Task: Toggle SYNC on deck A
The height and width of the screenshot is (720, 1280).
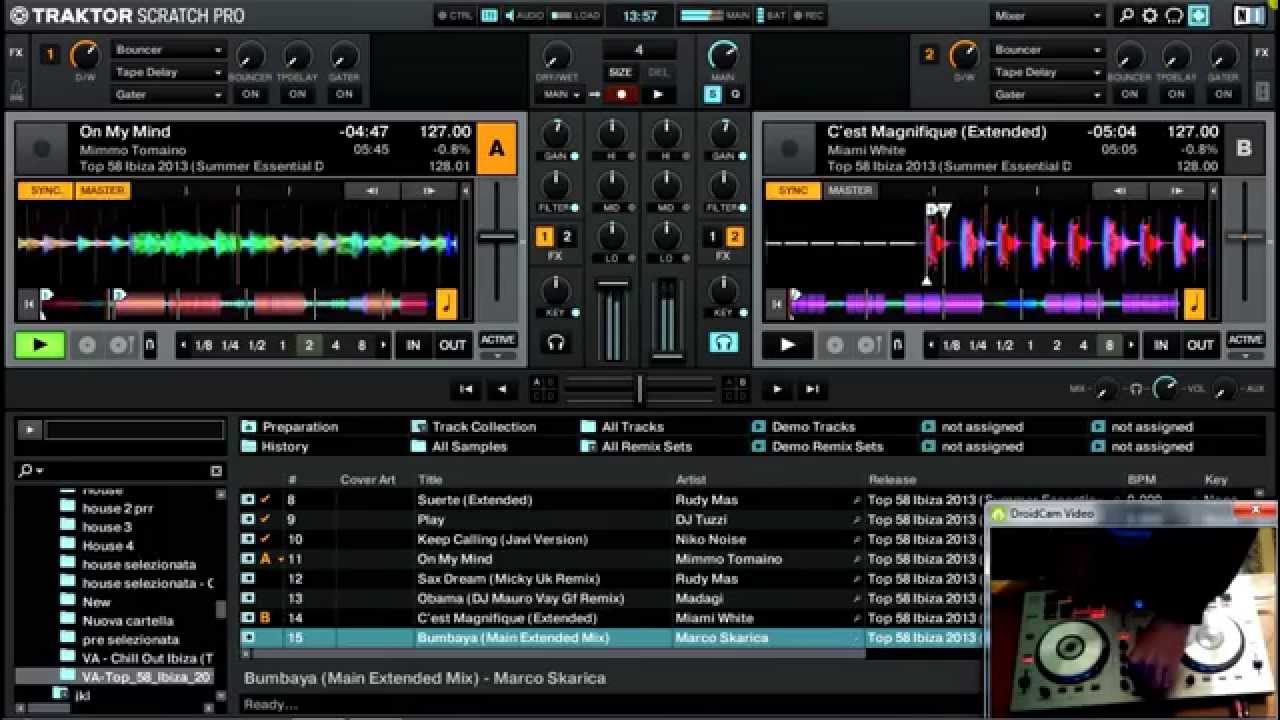Action: tap(46, 190)
